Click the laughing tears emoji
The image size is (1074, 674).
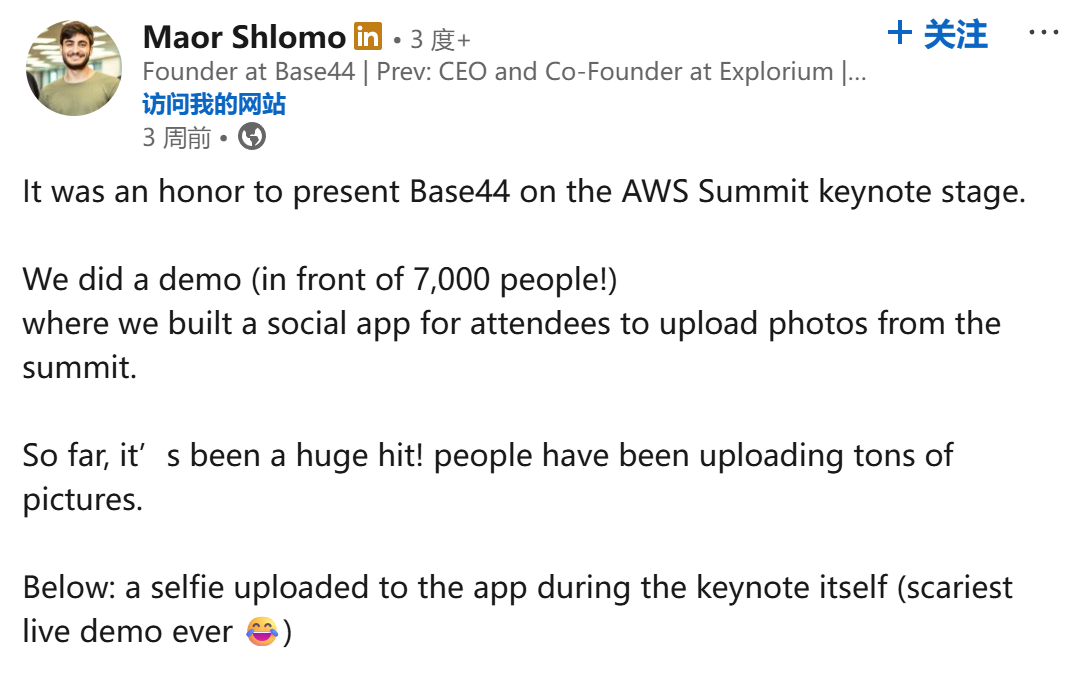pyautogui.click(x=261, y=632)
